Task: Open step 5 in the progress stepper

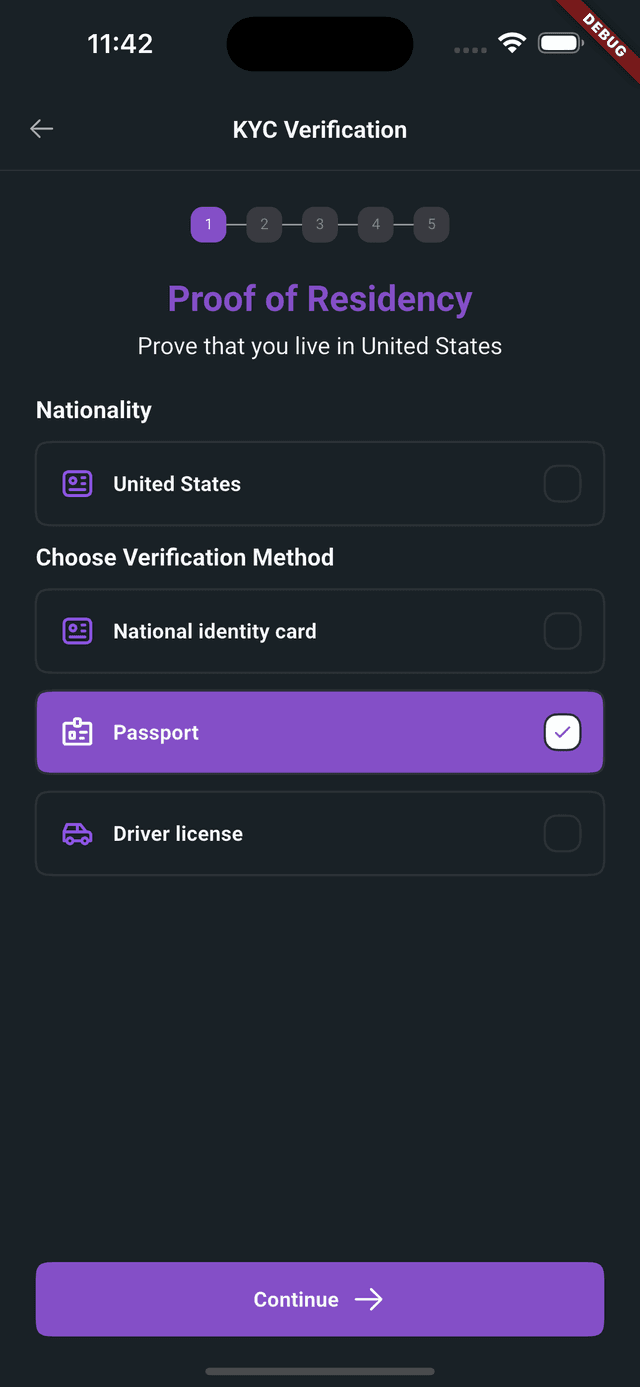Action: point(432,224)
